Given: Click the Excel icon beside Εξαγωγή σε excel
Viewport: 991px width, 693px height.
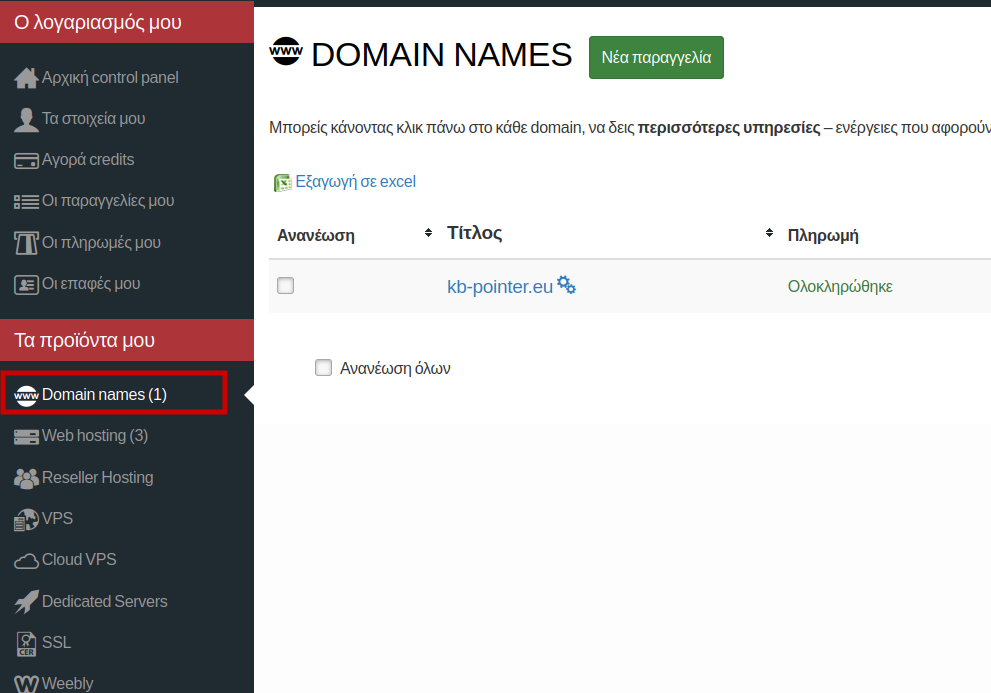Looking at the screenshot, I should [x=282, y=183].
